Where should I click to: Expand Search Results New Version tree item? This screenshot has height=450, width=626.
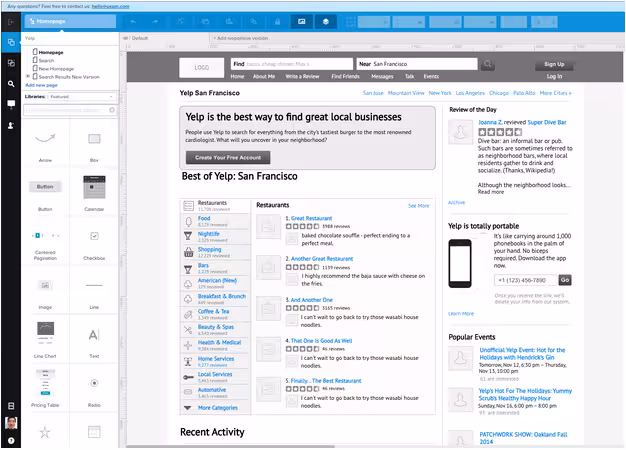coord(28,76)
